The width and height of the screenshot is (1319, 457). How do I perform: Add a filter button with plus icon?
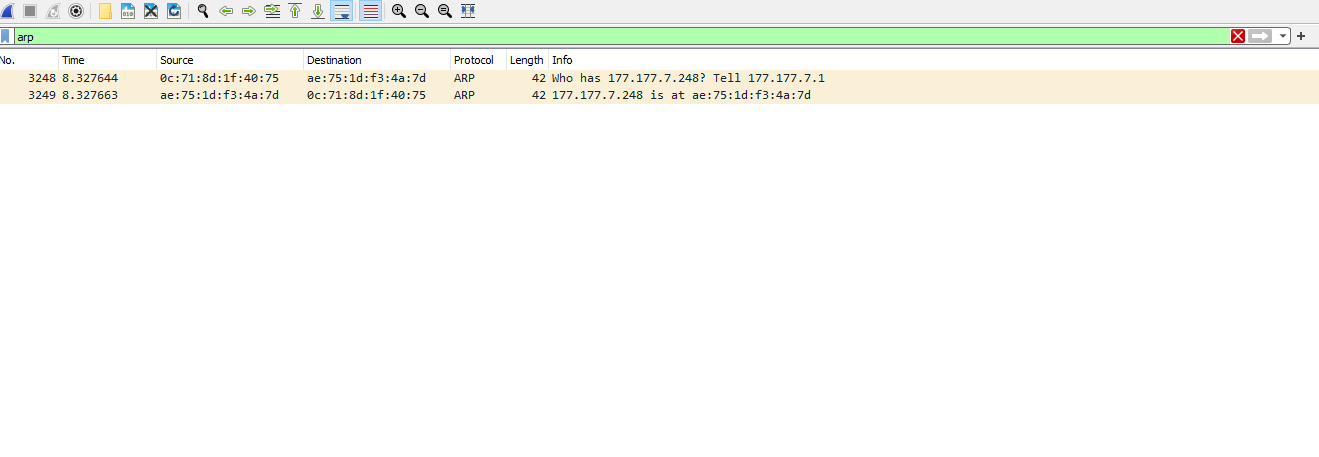(x=1301, y=36)
